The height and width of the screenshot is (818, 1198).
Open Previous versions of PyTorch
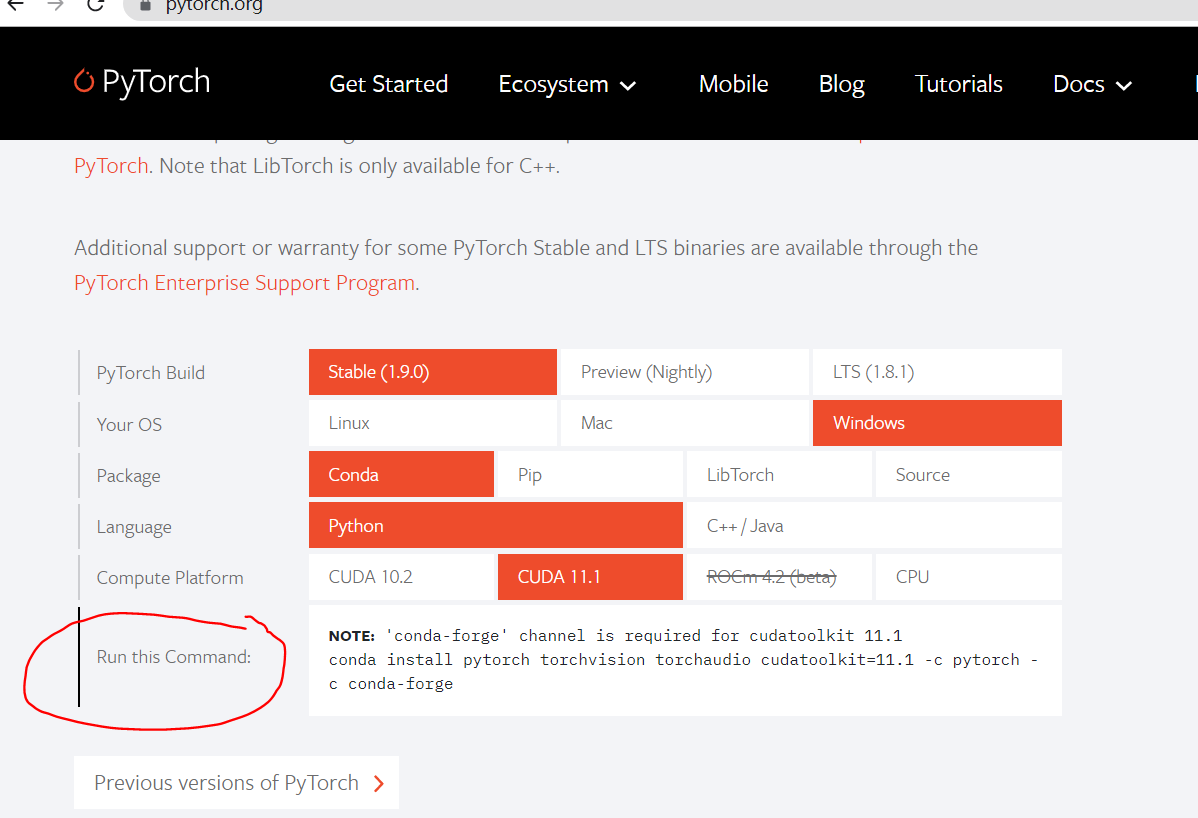[236, 783]
